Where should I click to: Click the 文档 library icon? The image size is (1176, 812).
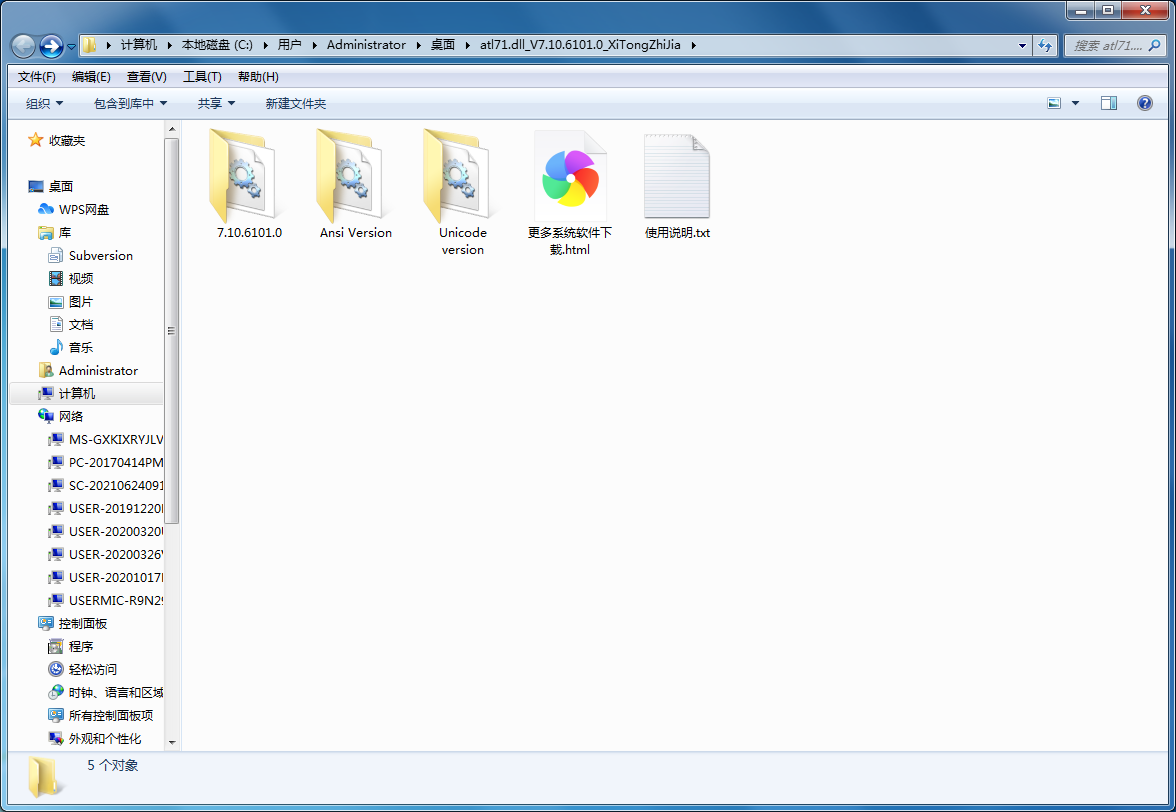pos(56,325)
